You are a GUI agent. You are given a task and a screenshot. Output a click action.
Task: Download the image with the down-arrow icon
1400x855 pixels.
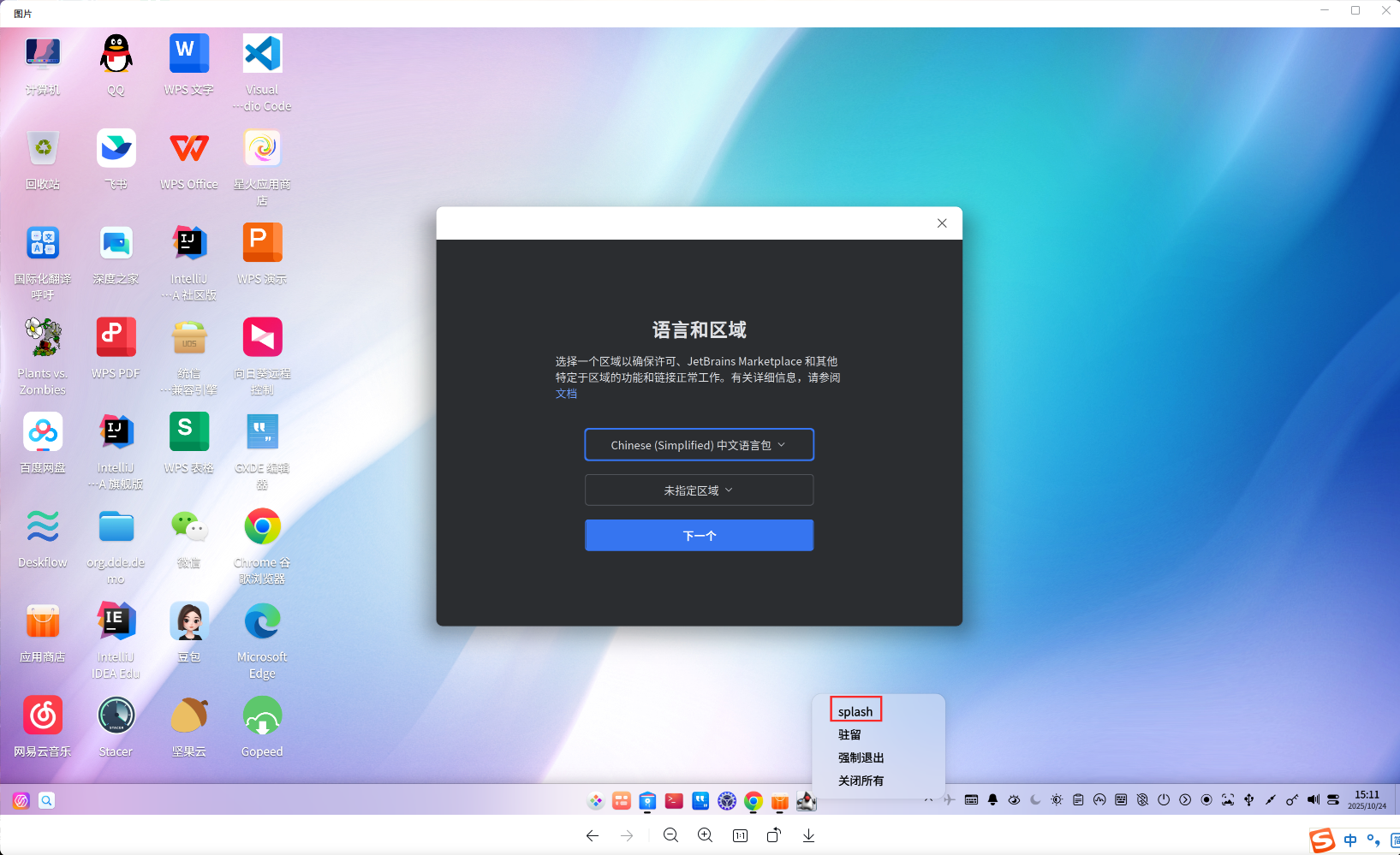pyautogui.click(x=808, y=835)
